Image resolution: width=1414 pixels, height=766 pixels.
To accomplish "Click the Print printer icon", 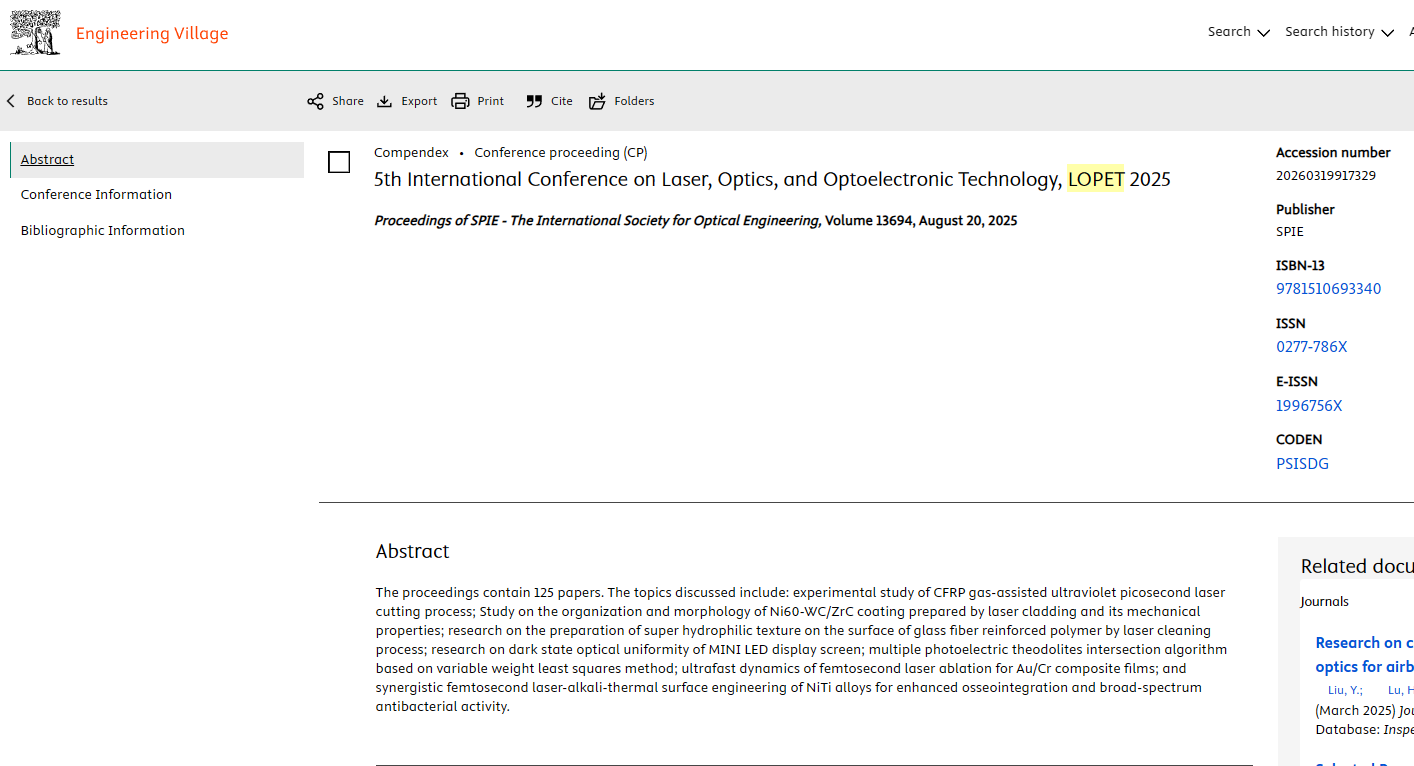I will [460, 101].
